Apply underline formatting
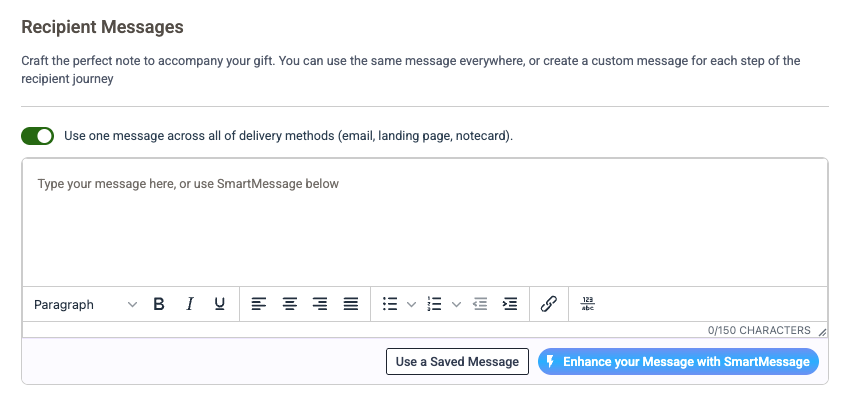The image size is (855, 405). [x=220, y=304]
